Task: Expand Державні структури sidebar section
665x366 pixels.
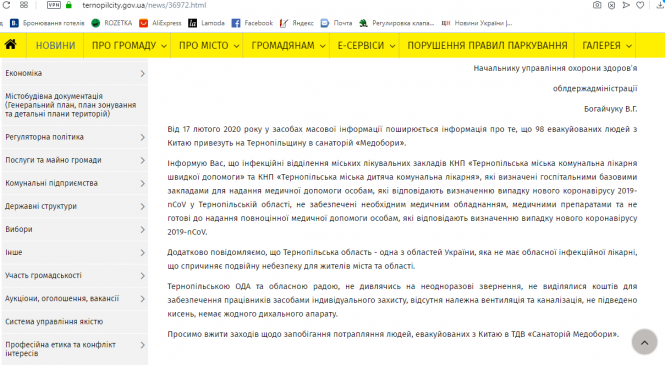Action: pyautogui.click(x=75, y=207)
